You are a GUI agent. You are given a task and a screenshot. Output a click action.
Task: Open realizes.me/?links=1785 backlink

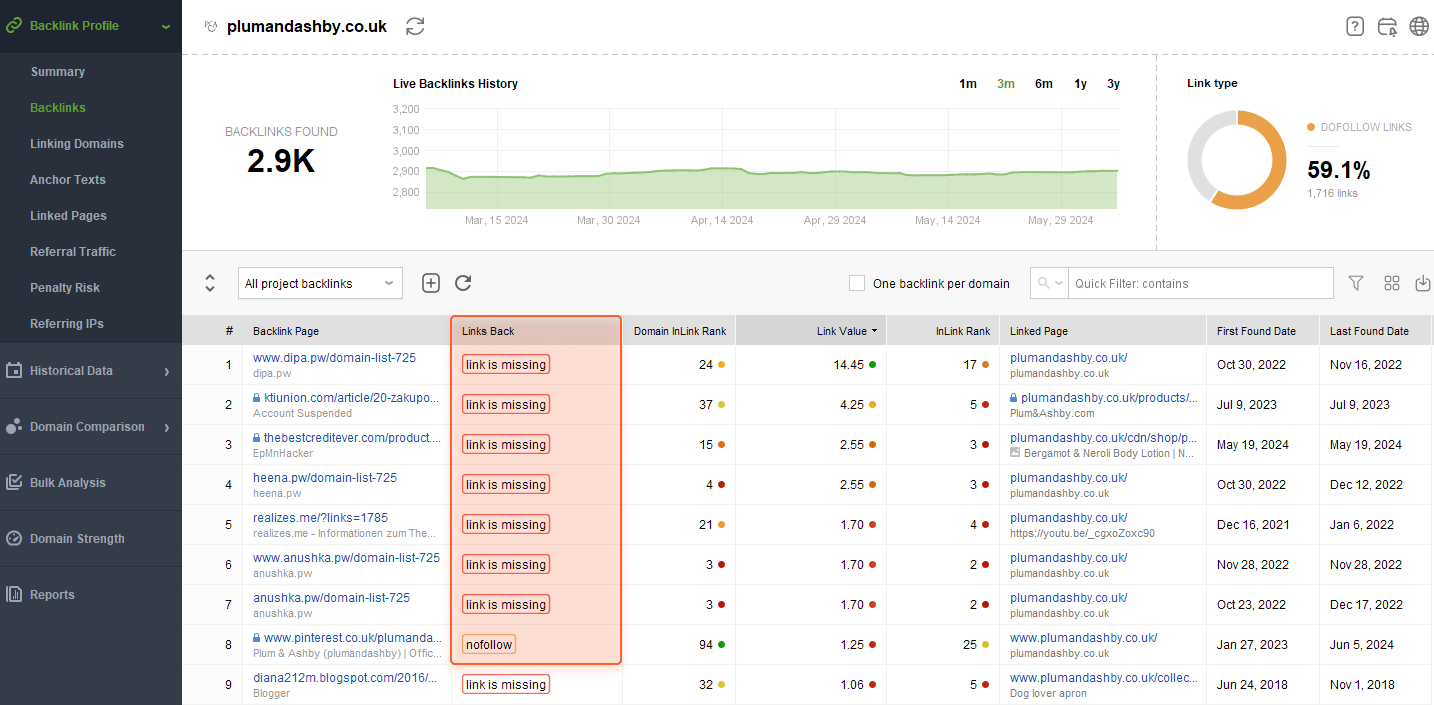[320, 518]
